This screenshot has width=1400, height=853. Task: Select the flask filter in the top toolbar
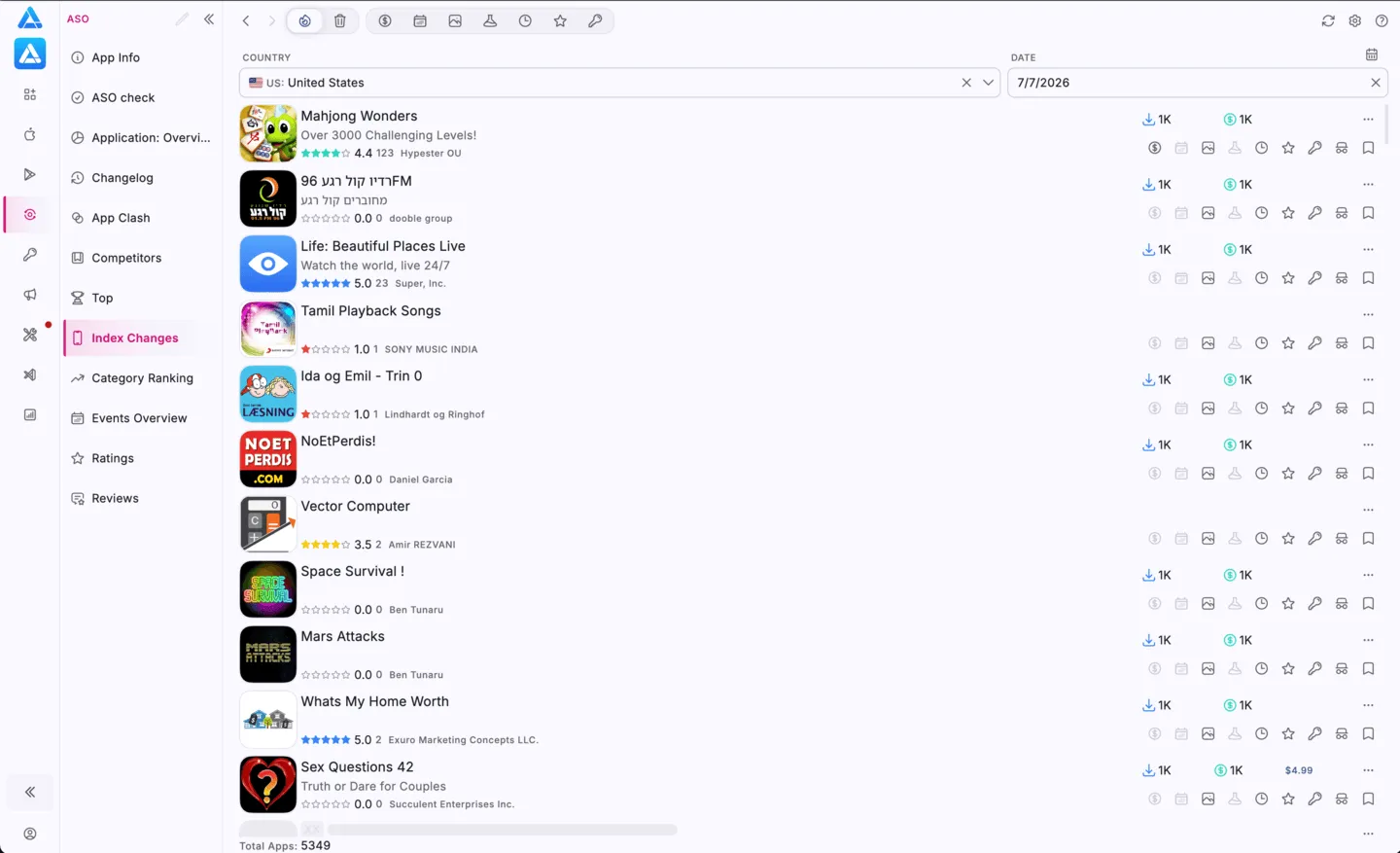[x=490, y=20]
